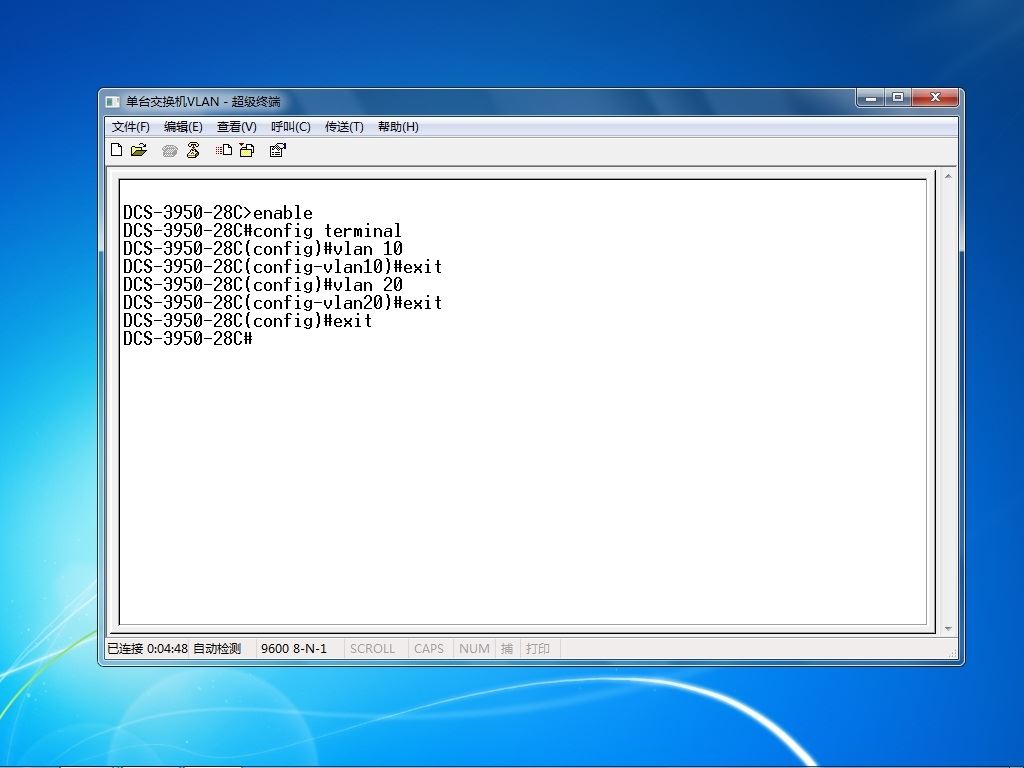
Task: Open the 文件(F) menu
Action: point(131,127)
